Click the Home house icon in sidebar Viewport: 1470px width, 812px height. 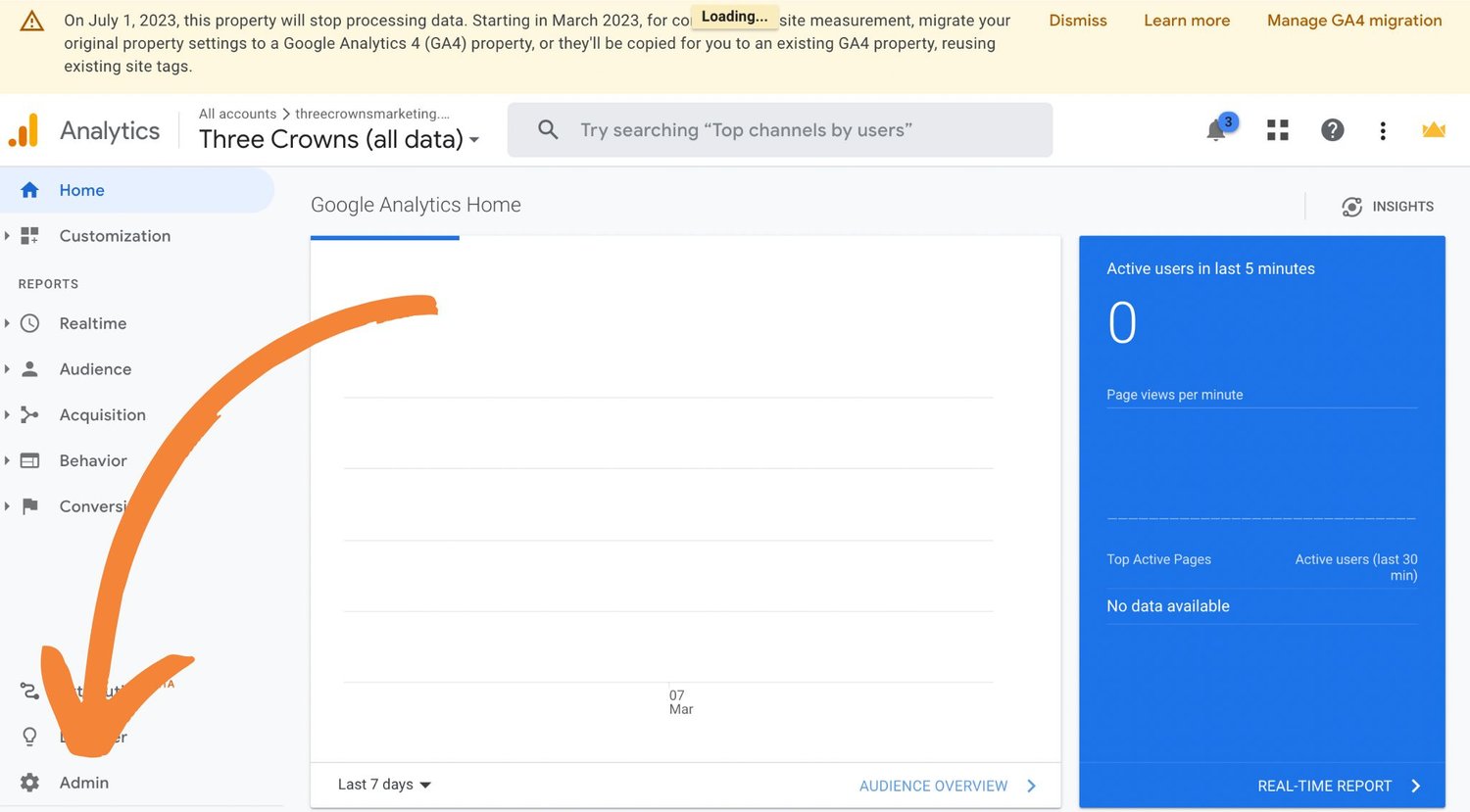(x=30, y=190)
